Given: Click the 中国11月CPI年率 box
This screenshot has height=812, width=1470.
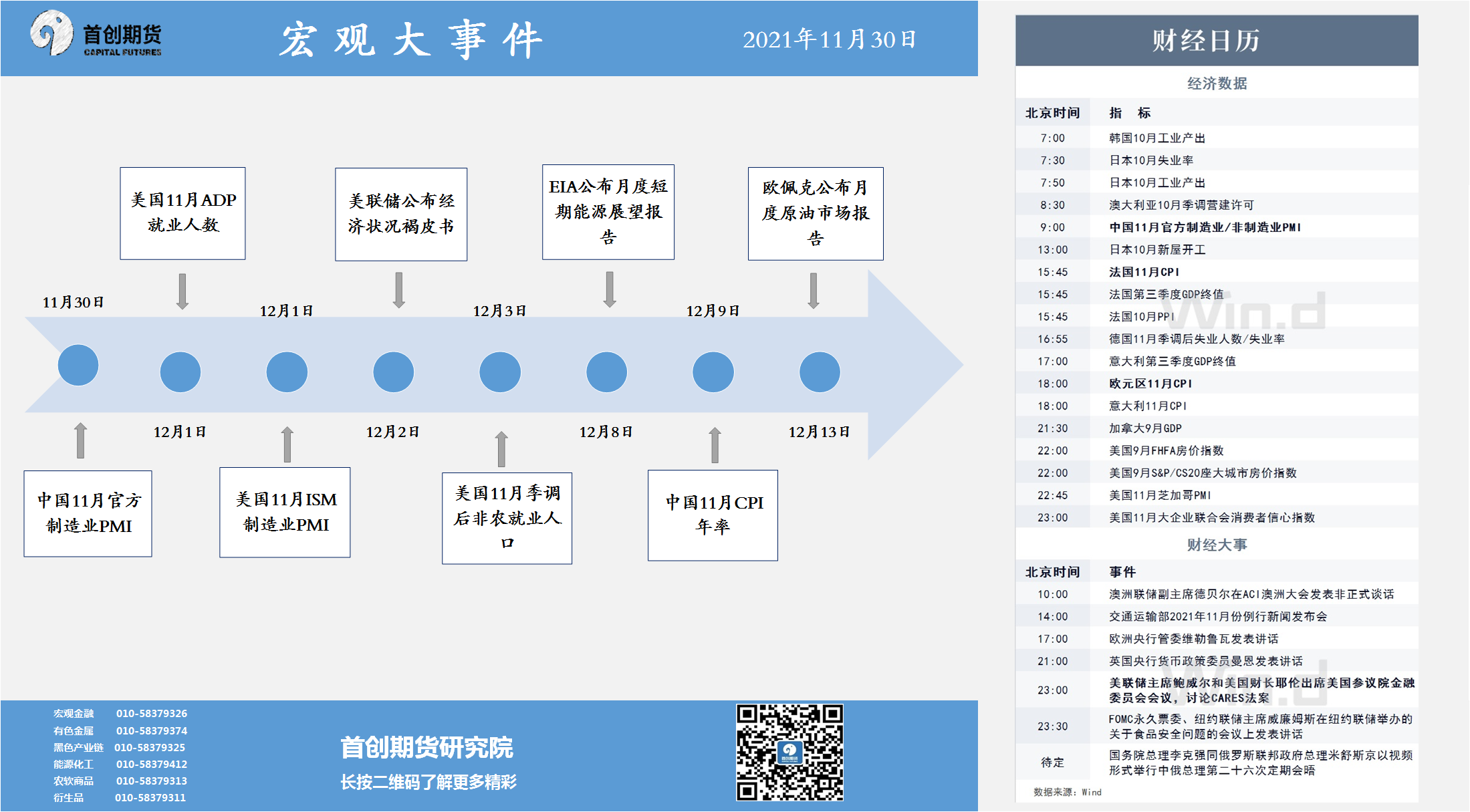Looking at the screenshot, I should coord(713,515).
